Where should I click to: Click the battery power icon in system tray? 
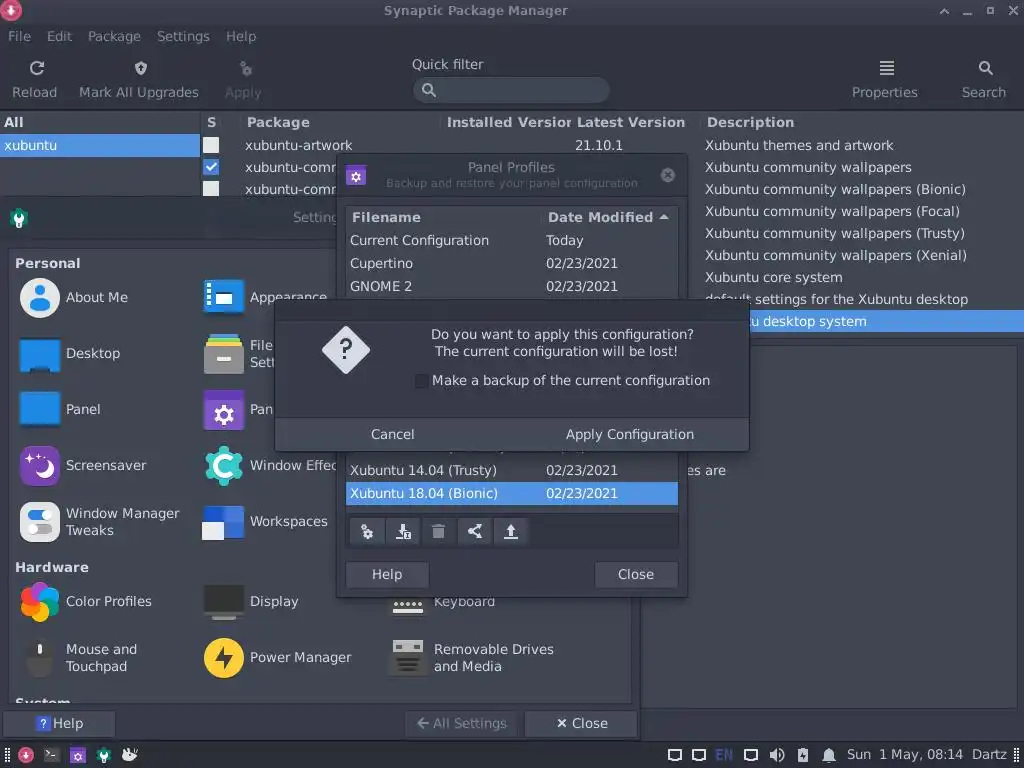803,756
